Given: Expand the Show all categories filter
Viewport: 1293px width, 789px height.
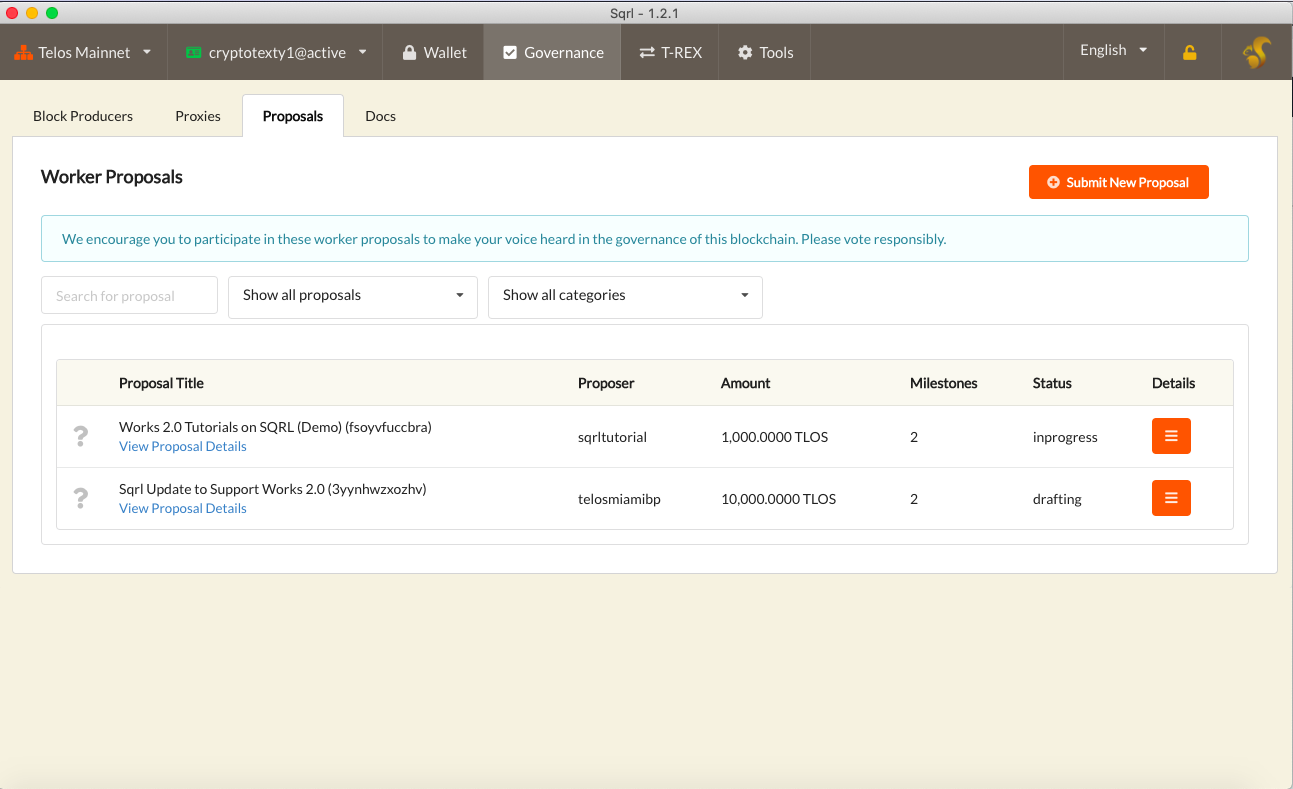Looking at the screenshot, I should click(625, 297).
